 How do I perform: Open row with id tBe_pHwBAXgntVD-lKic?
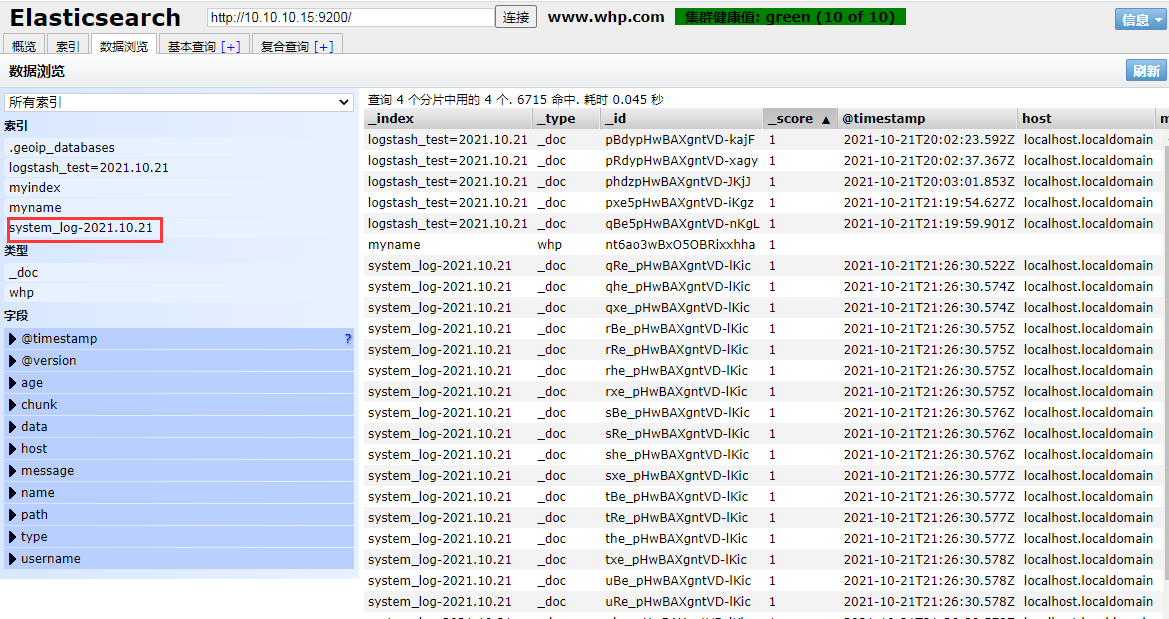[x=676, y=497]
